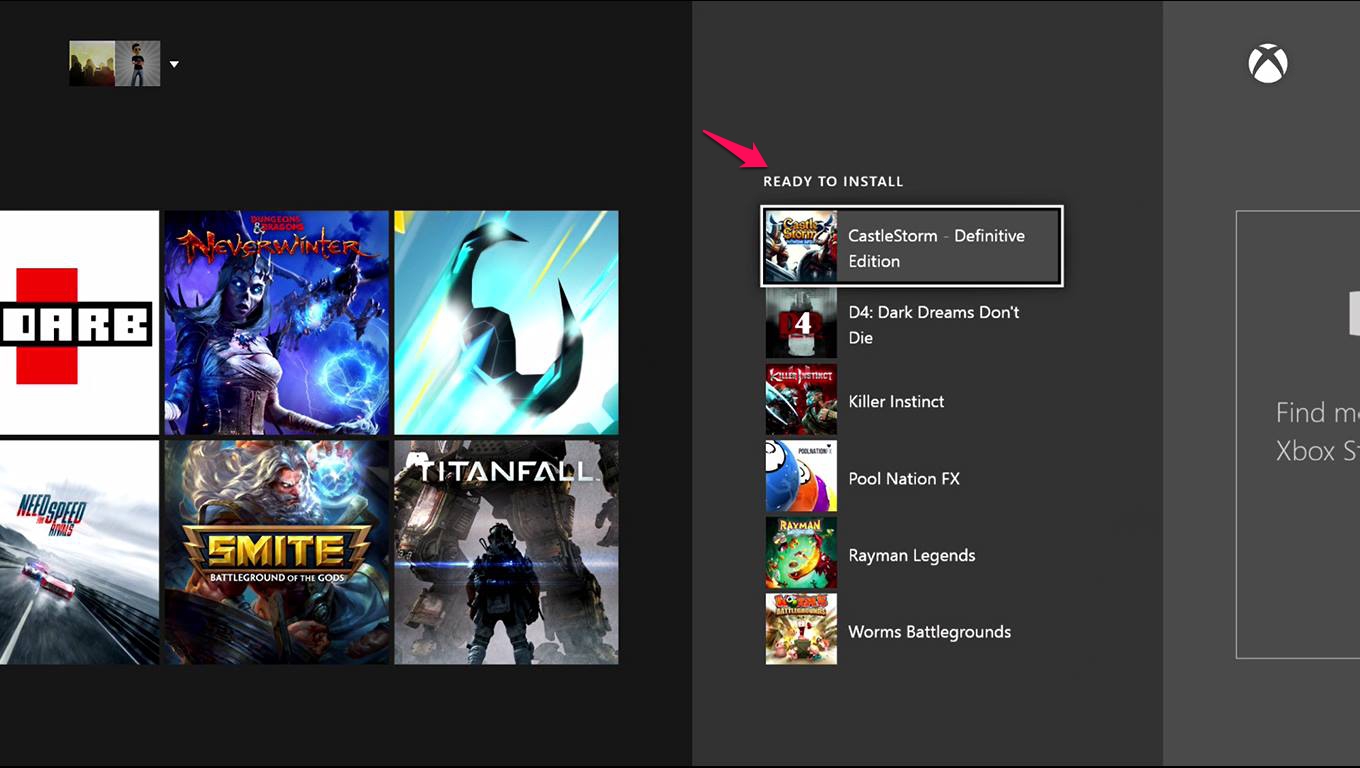1360x768 pixels.
Task: Click the Xbox logo icon
Action: pos(1267,65)
